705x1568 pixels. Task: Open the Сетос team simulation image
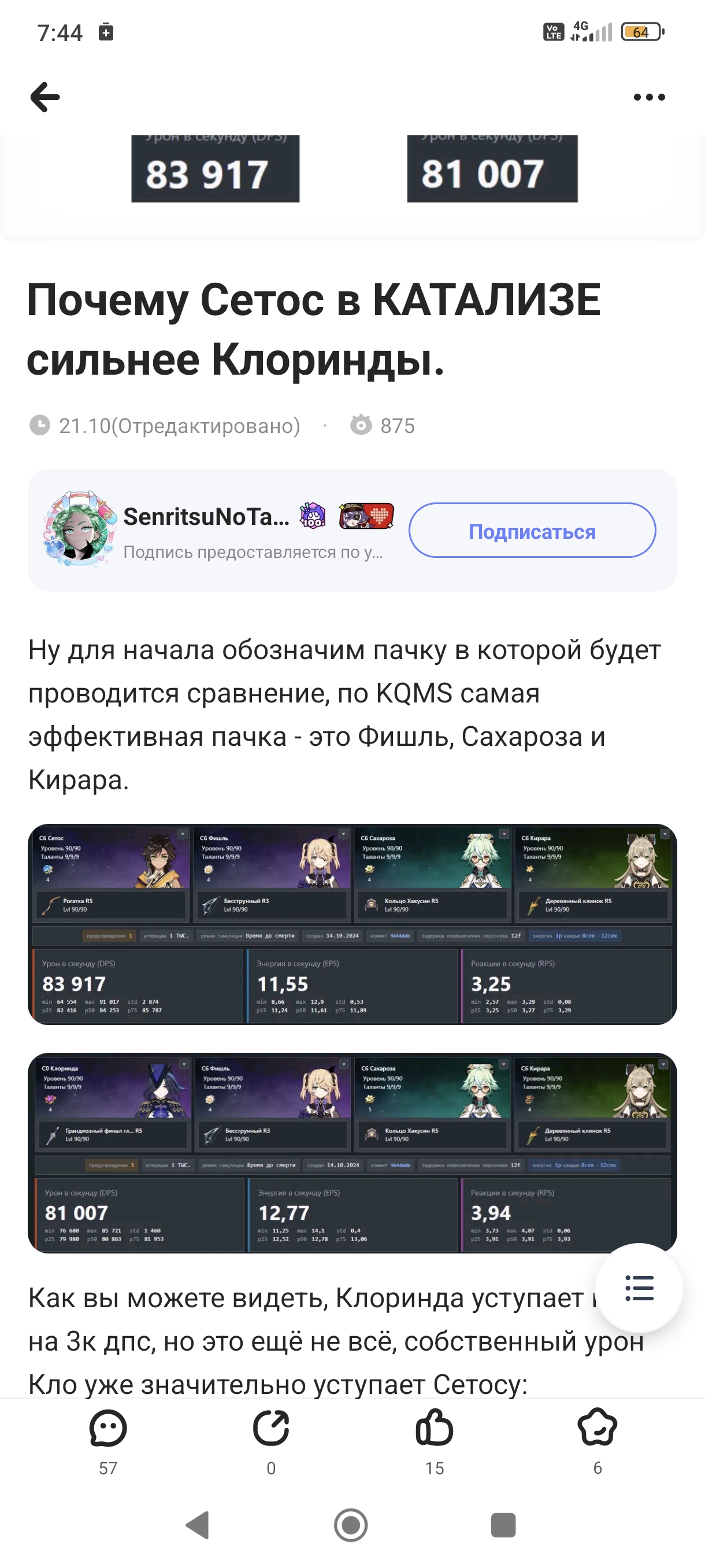[x=352, y=924]
